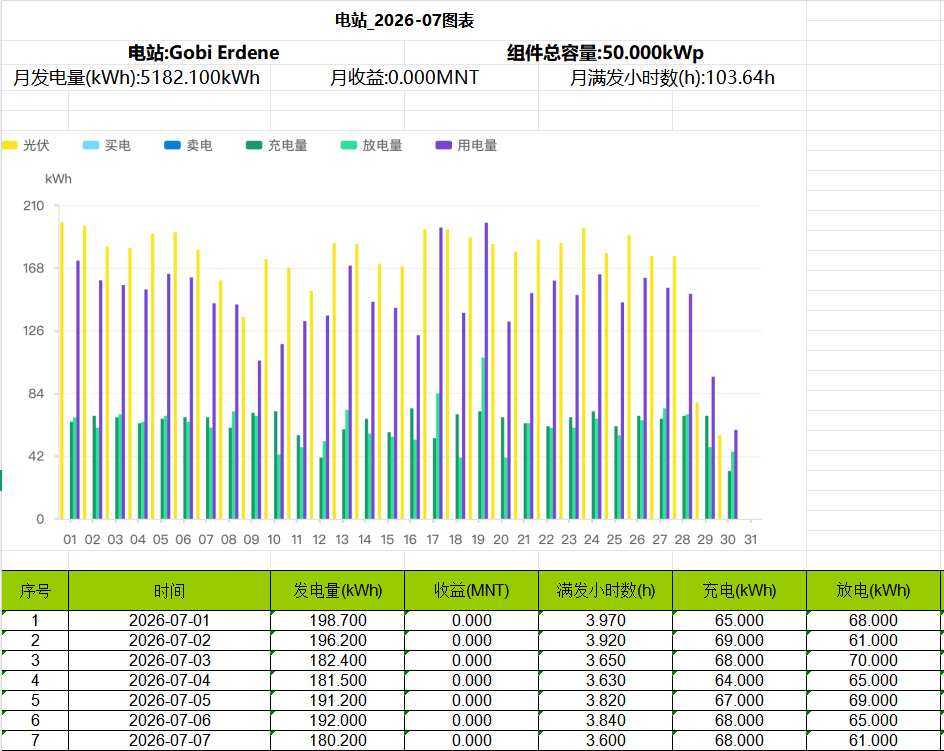
Task: Select the date cell 2026-07-06
Action: pos(169,720)
